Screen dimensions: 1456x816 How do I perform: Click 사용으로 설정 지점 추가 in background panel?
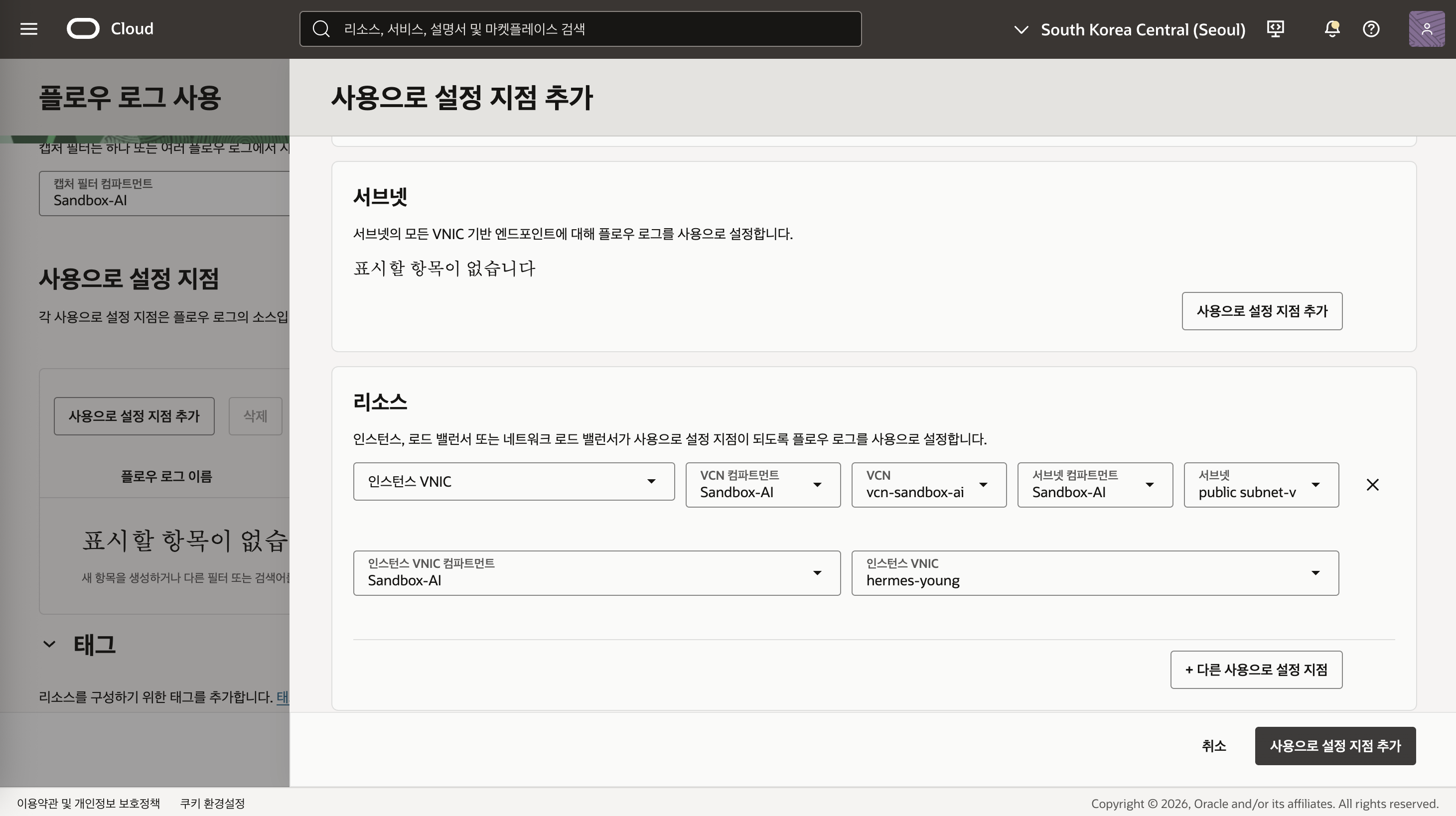click(x=134, y=416)
